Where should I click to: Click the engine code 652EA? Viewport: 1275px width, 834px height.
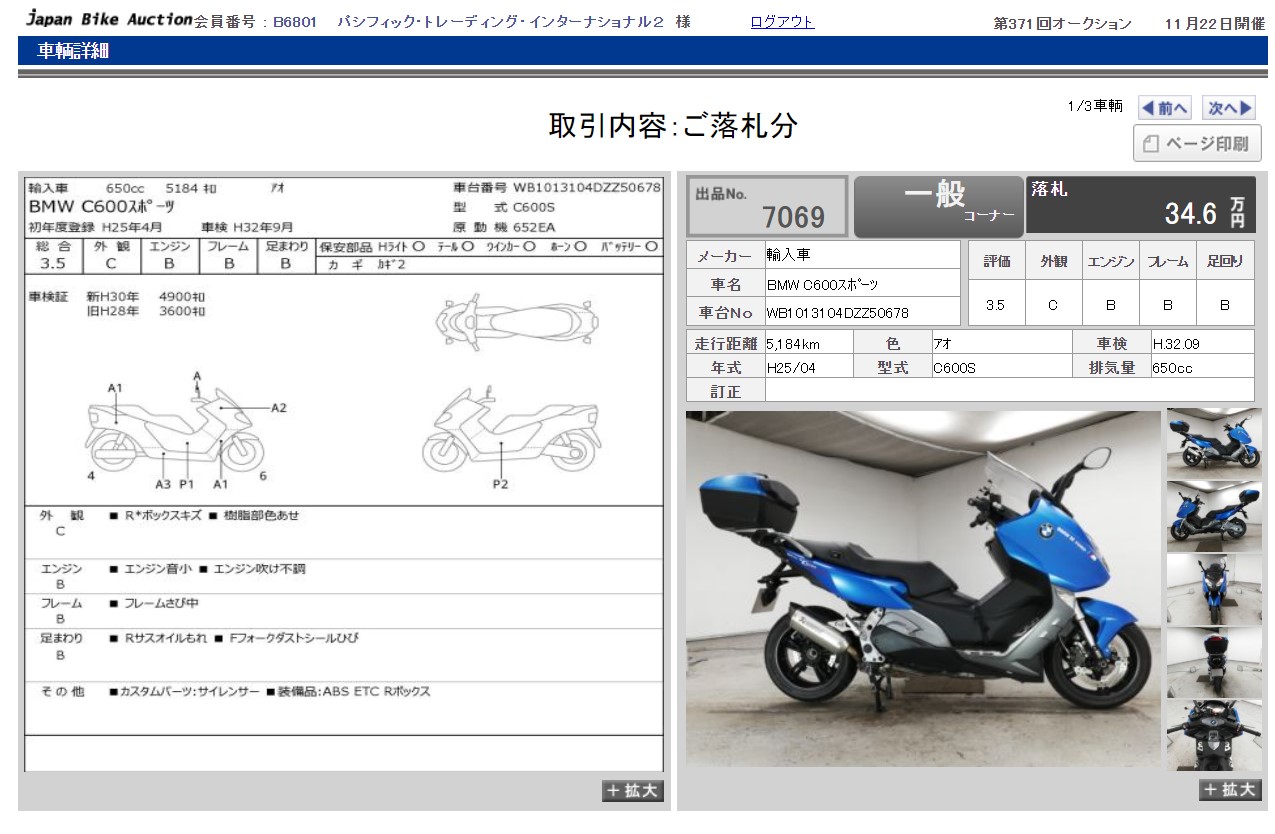pos(533,228)
